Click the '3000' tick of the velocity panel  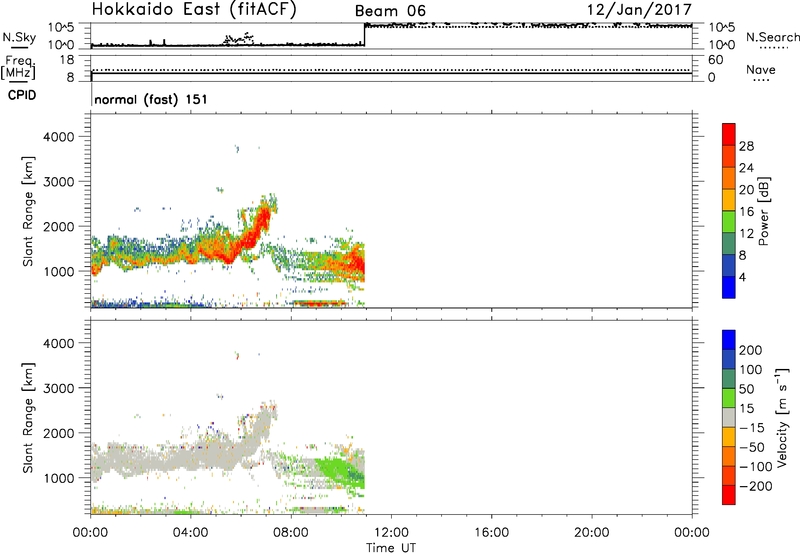pyautogui.click(x=58, y=388)
